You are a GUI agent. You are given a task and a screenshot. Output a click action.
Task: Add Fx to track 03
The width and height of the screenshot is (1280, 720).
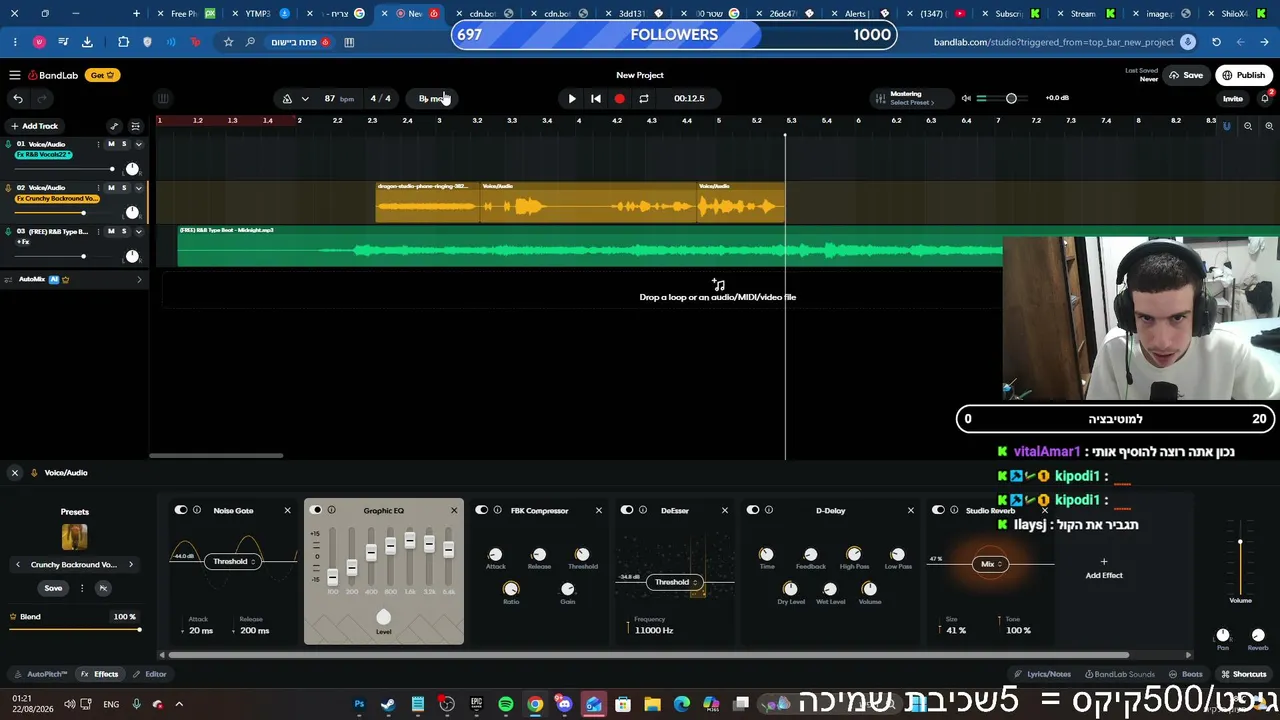23,242
